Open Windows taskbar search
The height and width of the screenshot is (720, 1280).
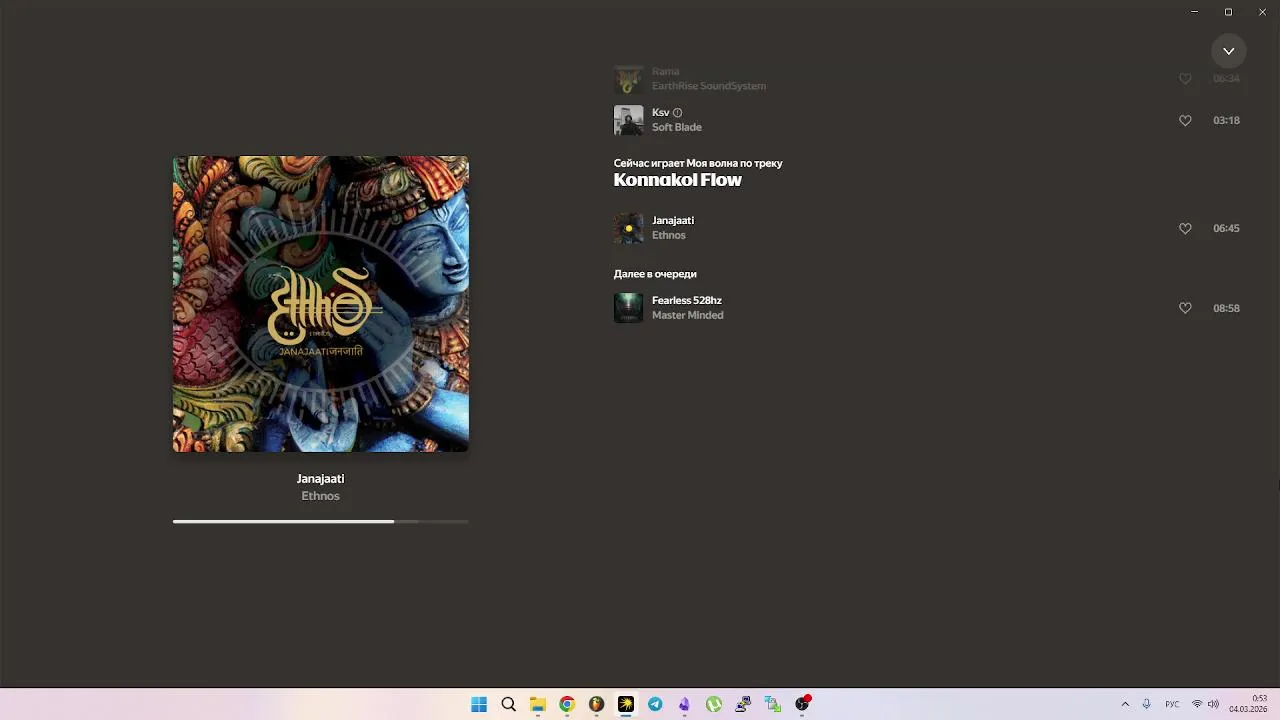click(x=508, y=704)
